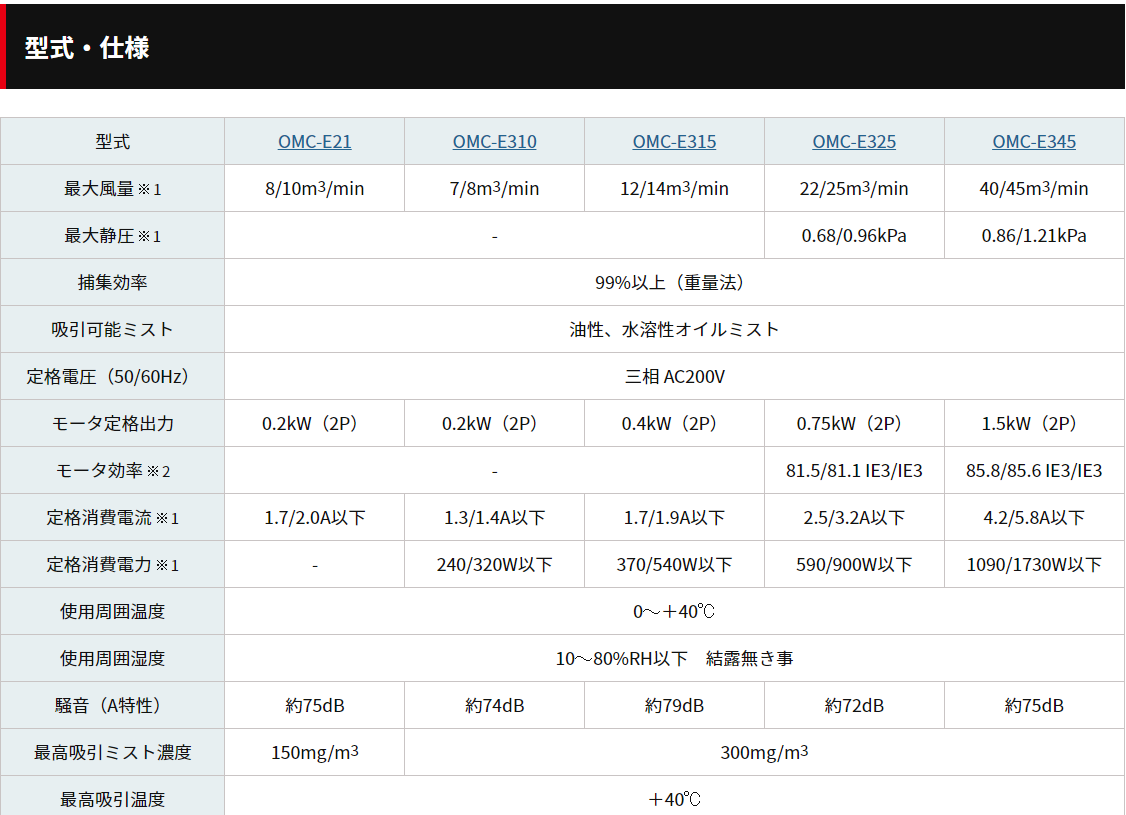This screenshot has width=1126, height=815.
Task: Select the 三相 AC200V voltage cell
Action: (x=674, y=377)
